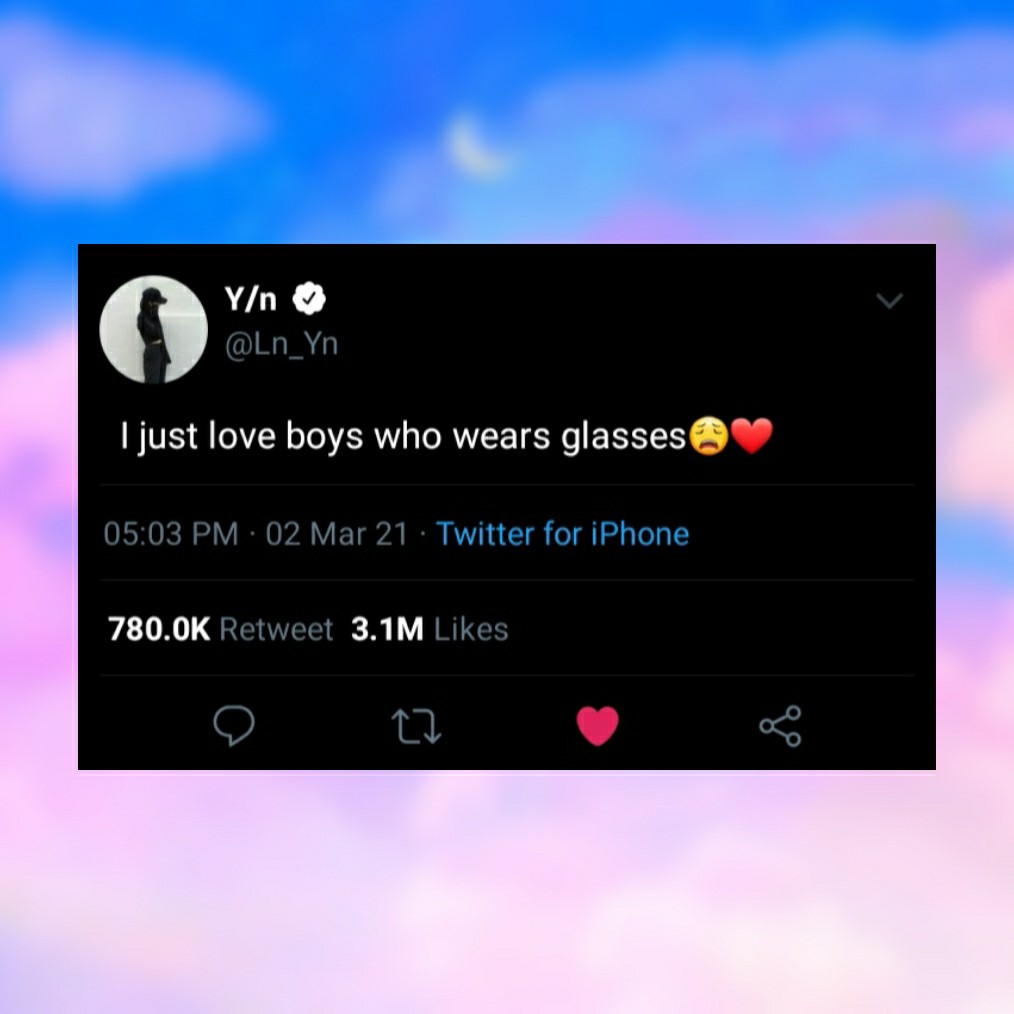Viewport: 1014px width, 1014px height.
Task: Click the red heart emoji in tweet
Action: point(751,435)
